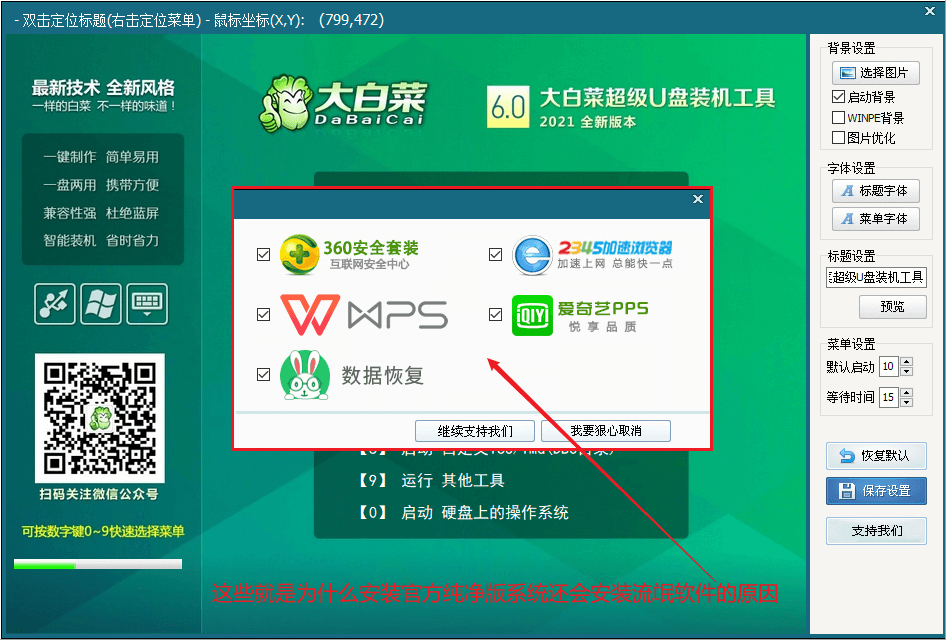The width and height of the screenshot is (946, 640).
Task: Uncheck the 360安全套装 checkbox
Action: (264, 255)
